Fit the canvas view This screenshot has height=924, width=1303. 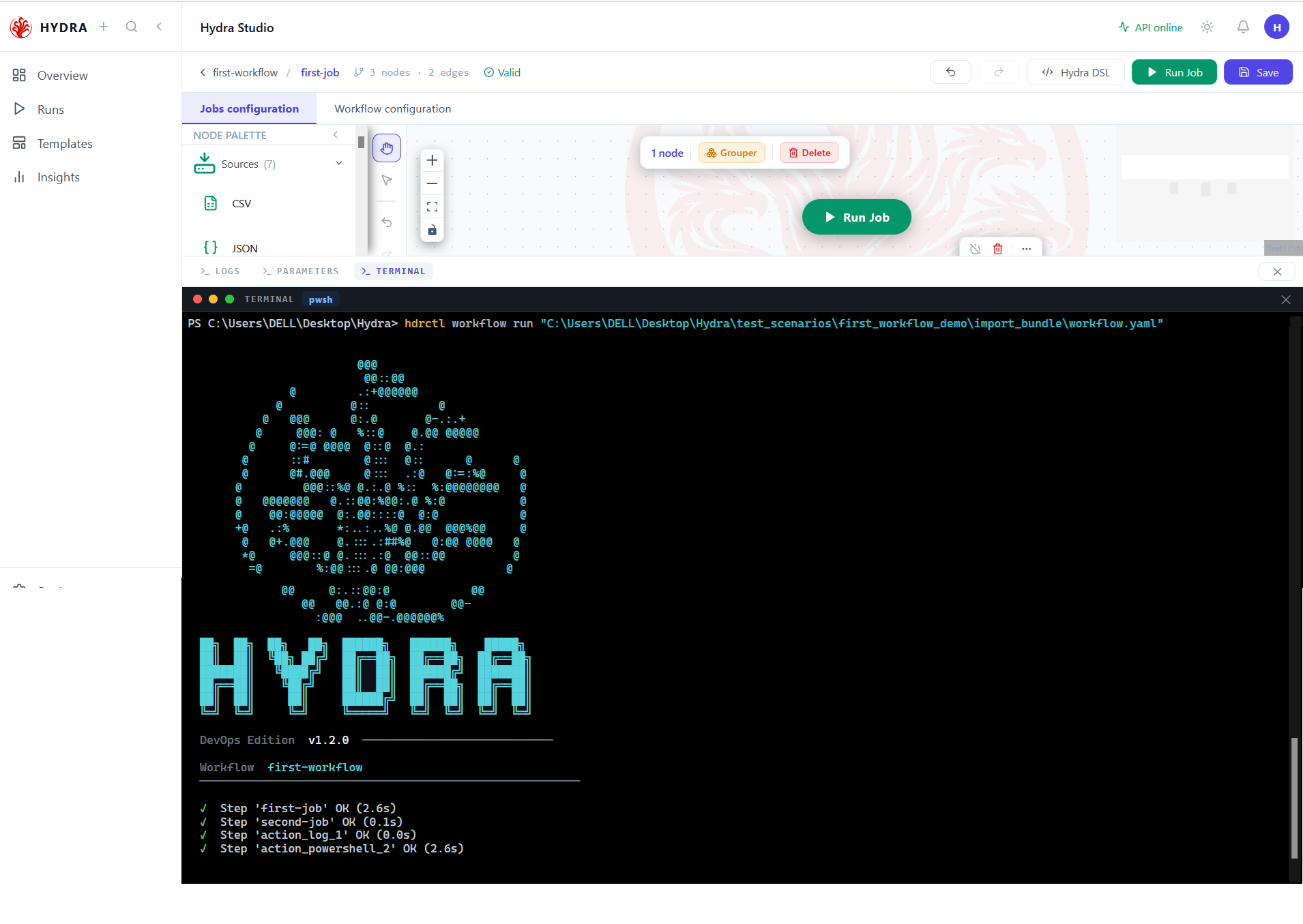pyautogui.click(x=432, y=207)
